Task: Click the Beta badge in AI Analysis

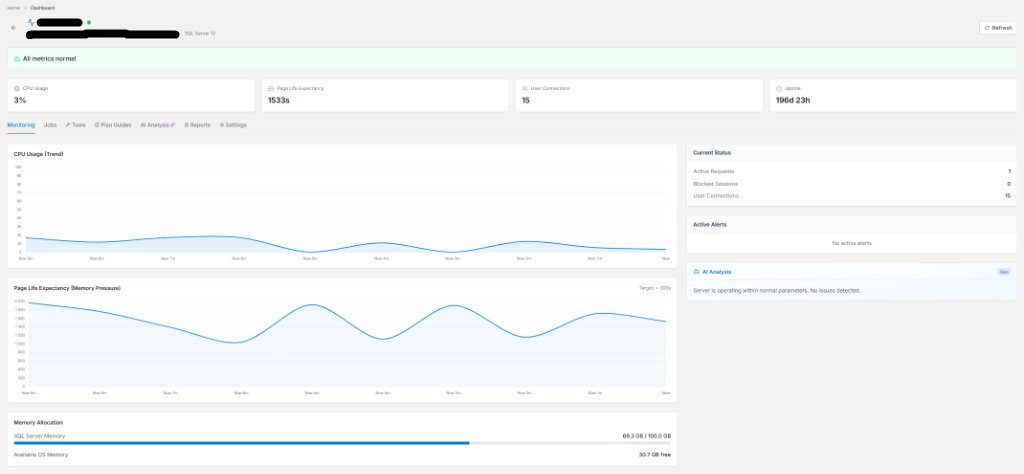Action: (1003, 271)
